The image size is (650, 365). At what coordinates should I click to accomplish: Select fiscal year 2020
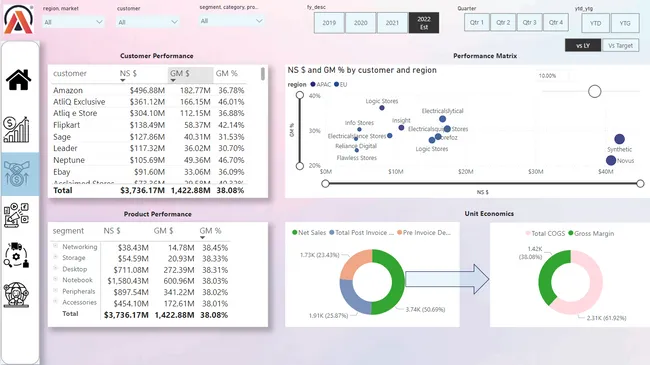pyautogui.click(x=361, y=23)
